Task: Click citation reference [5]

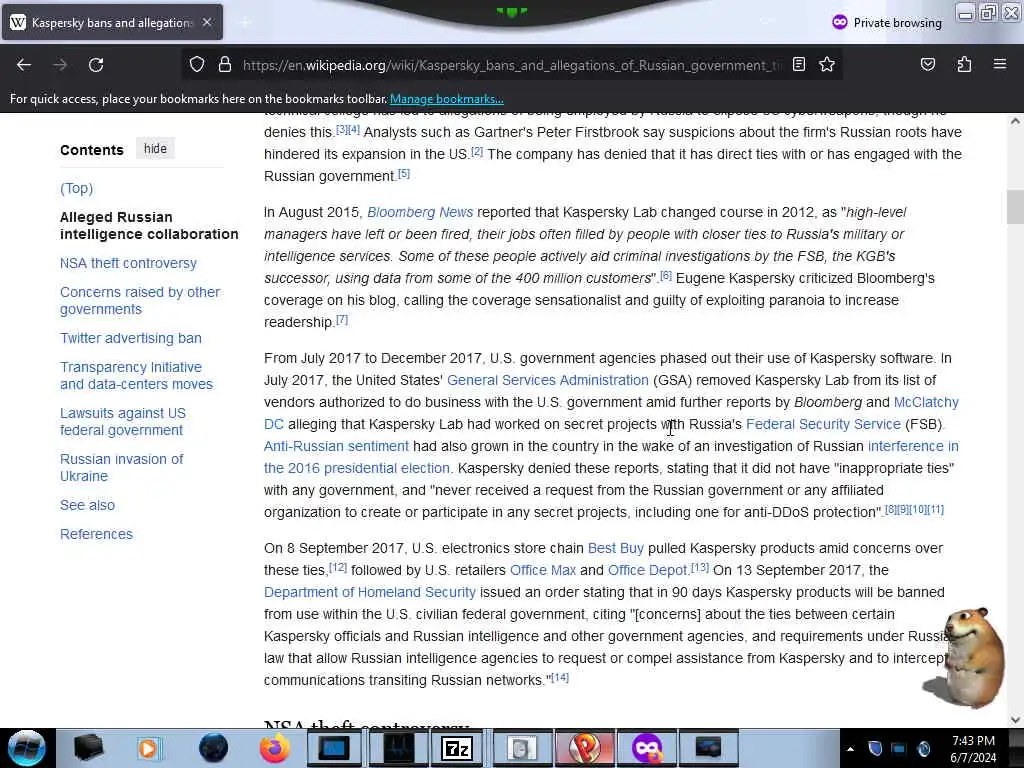Action: click(x=404, y=174)
